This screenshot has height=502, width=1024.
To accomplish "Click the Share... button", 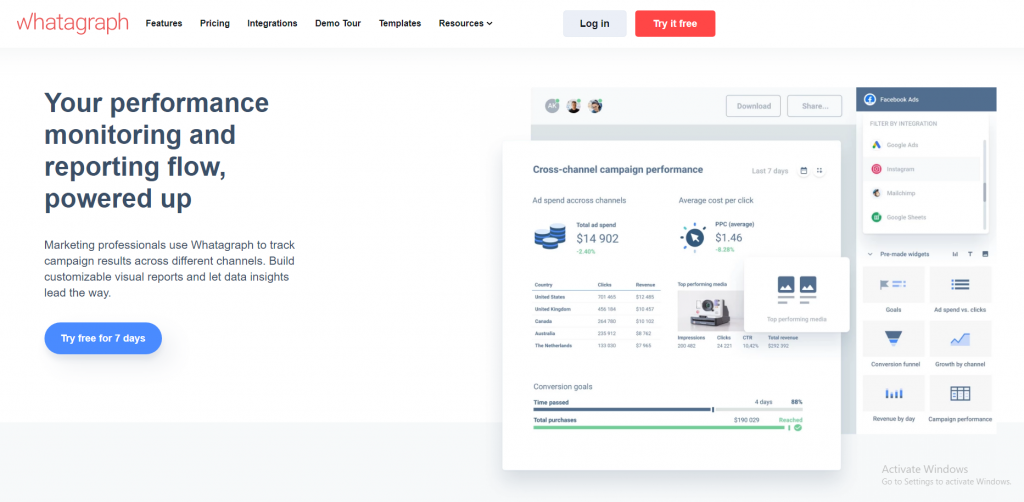I will (814, 106).
